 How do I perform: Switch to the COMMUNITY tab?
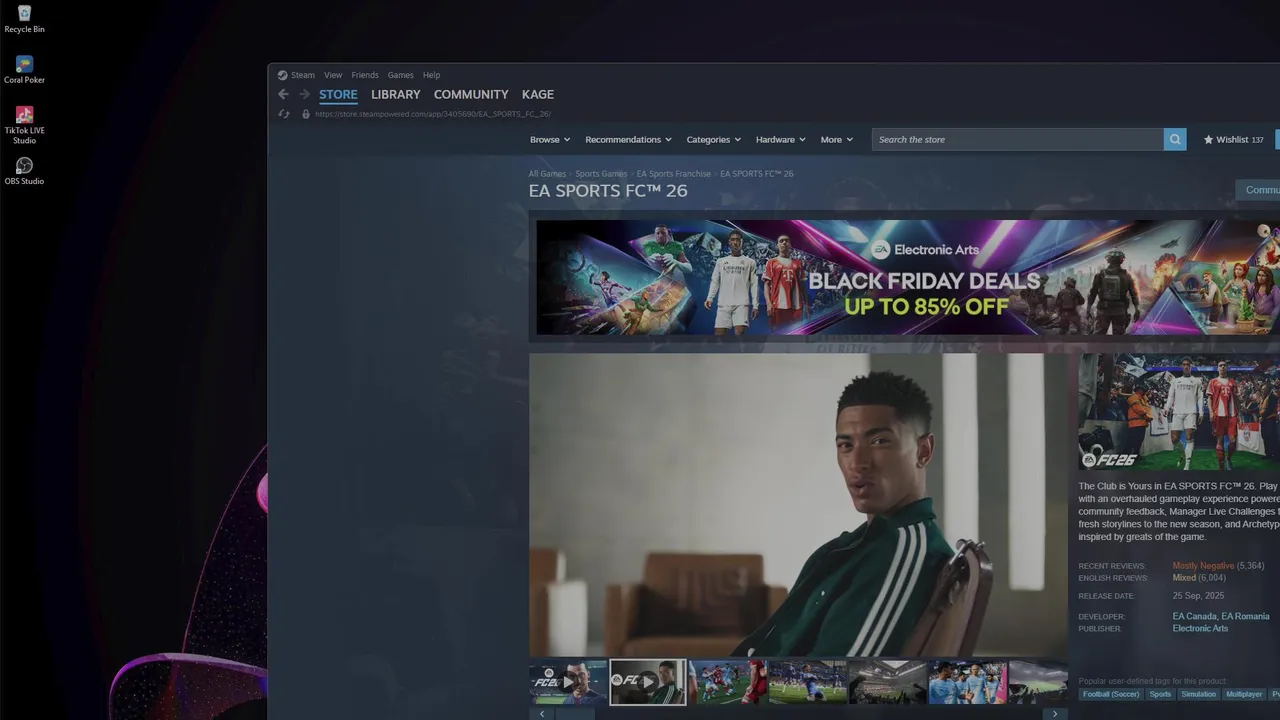[471, 94]
